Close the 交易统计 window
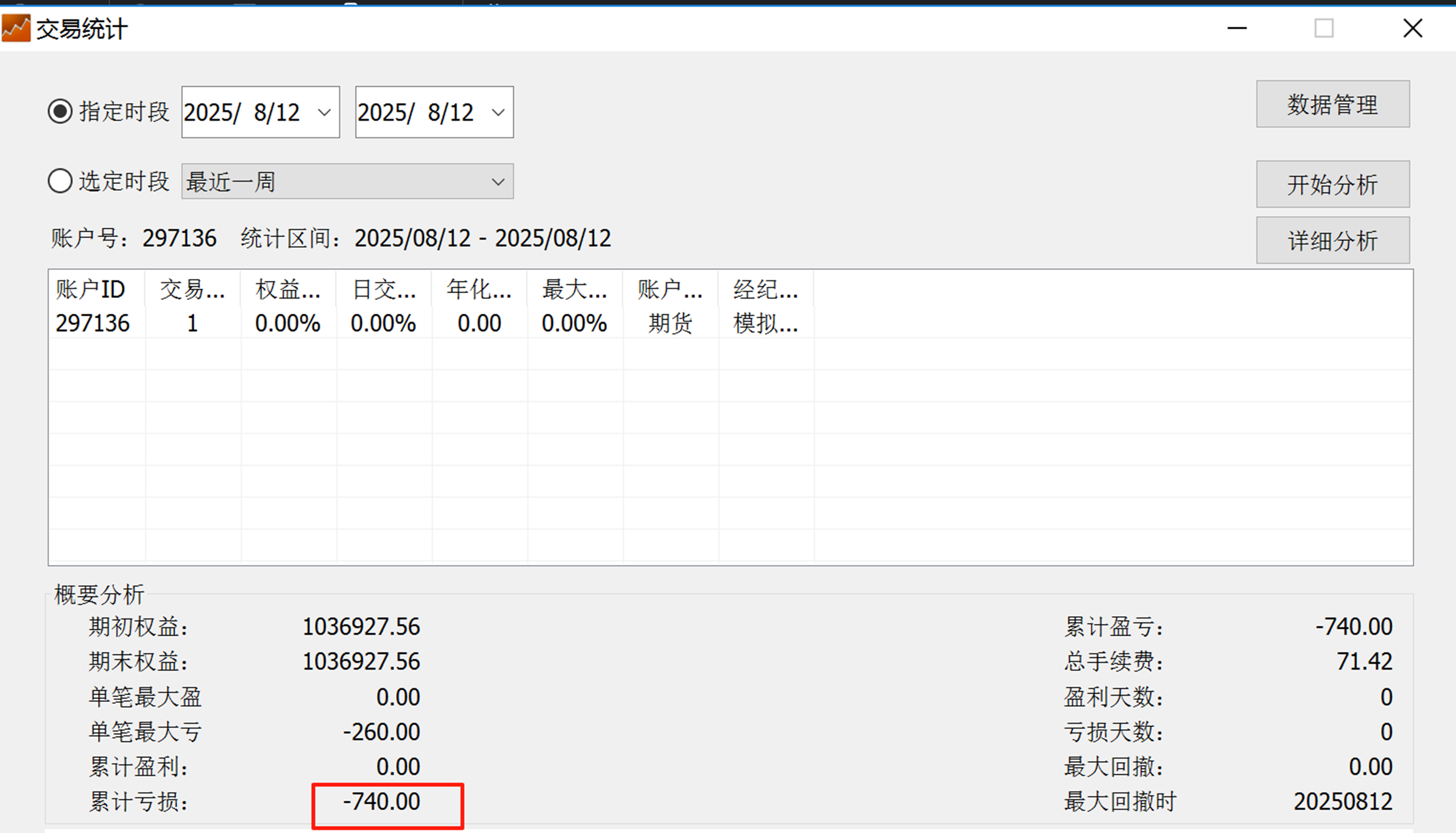 coord(1413,28)
